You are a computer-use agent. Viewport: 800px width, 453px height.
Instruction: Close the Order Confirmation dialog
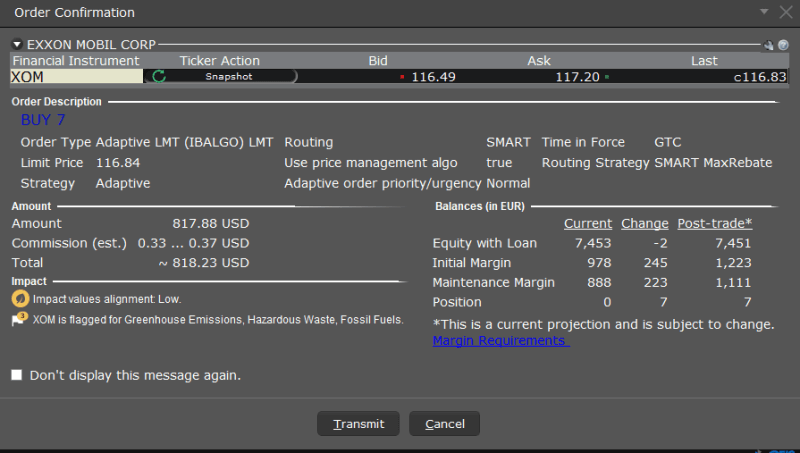[x=786, y=12]
